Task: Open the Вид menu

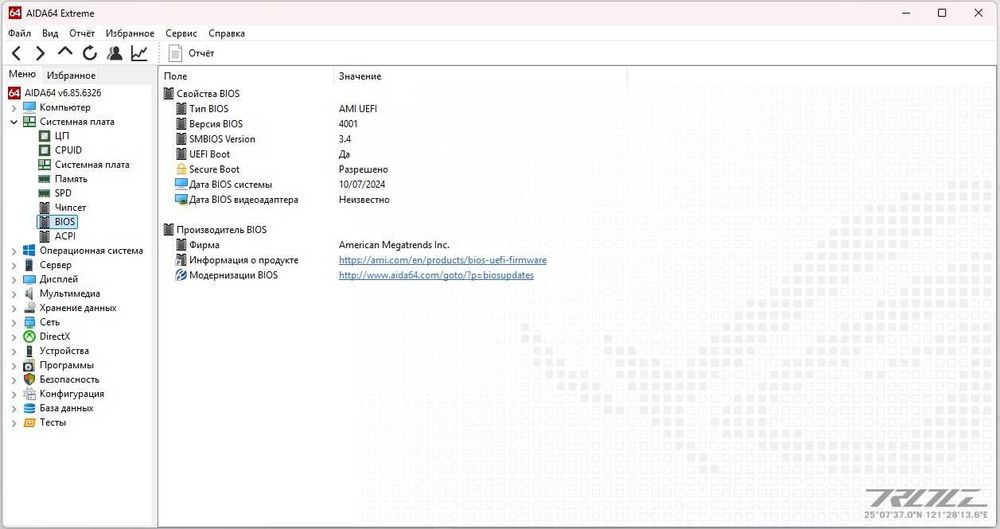Action: (x=50, y=33)
